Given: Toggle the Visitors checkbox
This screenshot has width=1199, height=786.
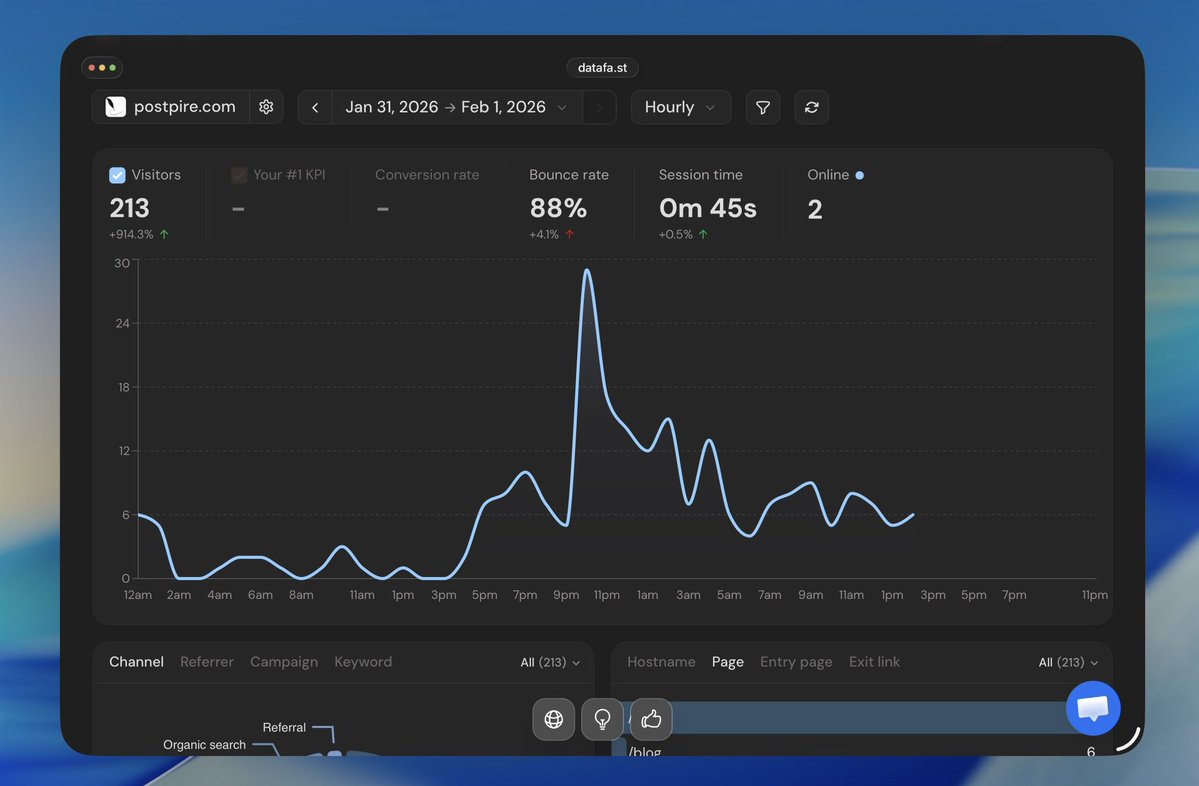Looking at the screenshot, I should 117,175.
